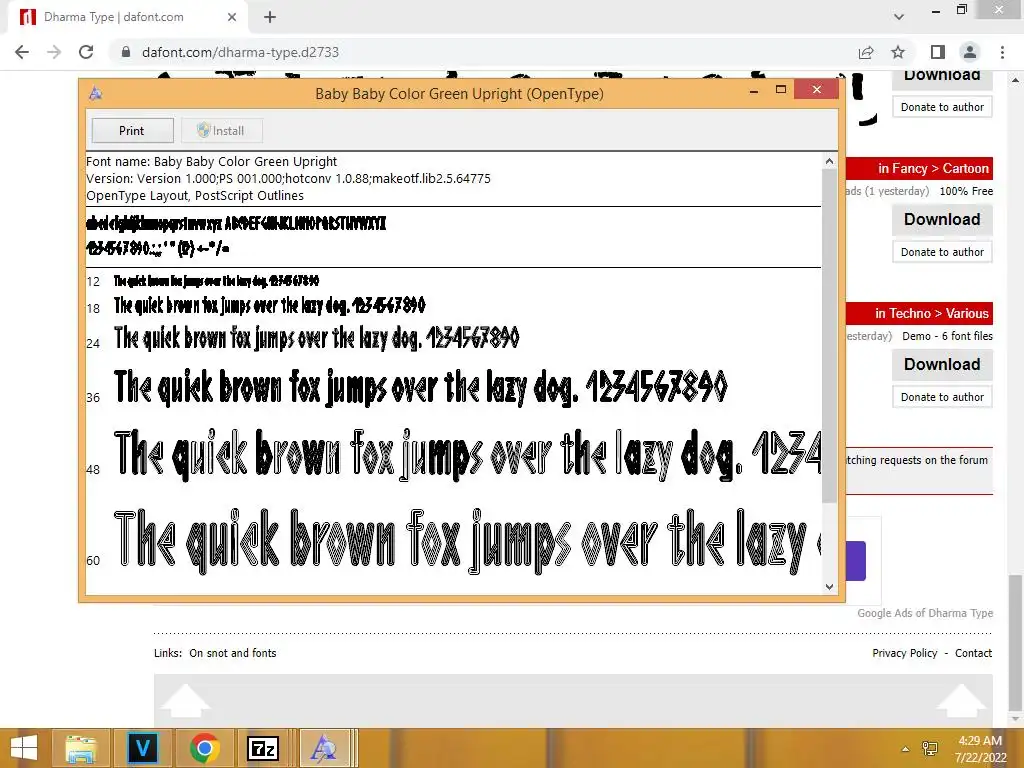Click the right up-arrow back-to-top icon
This screenshot has width=1024, height=768.
[961, 700]
